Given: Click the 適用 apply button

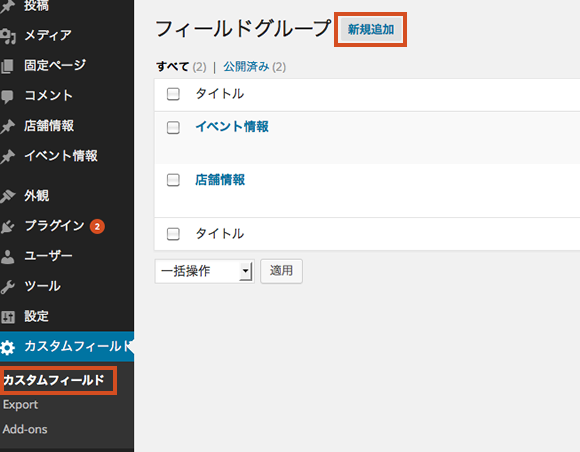Looking at the screenshot, I should (x=281, y=271).
